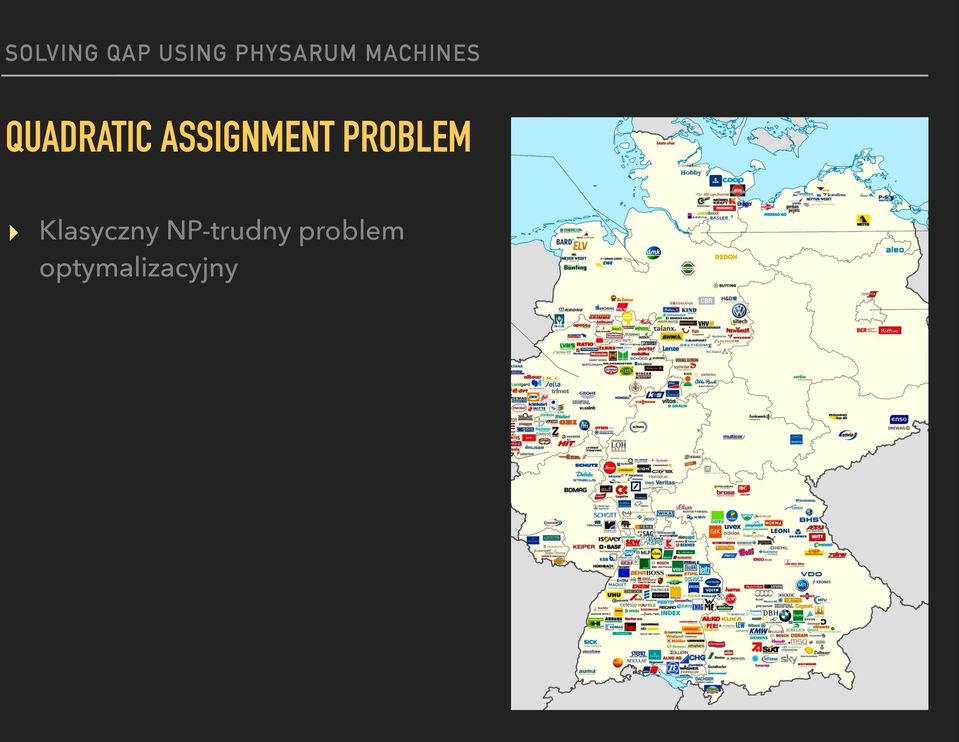Select the trimet label

(560, 390)
